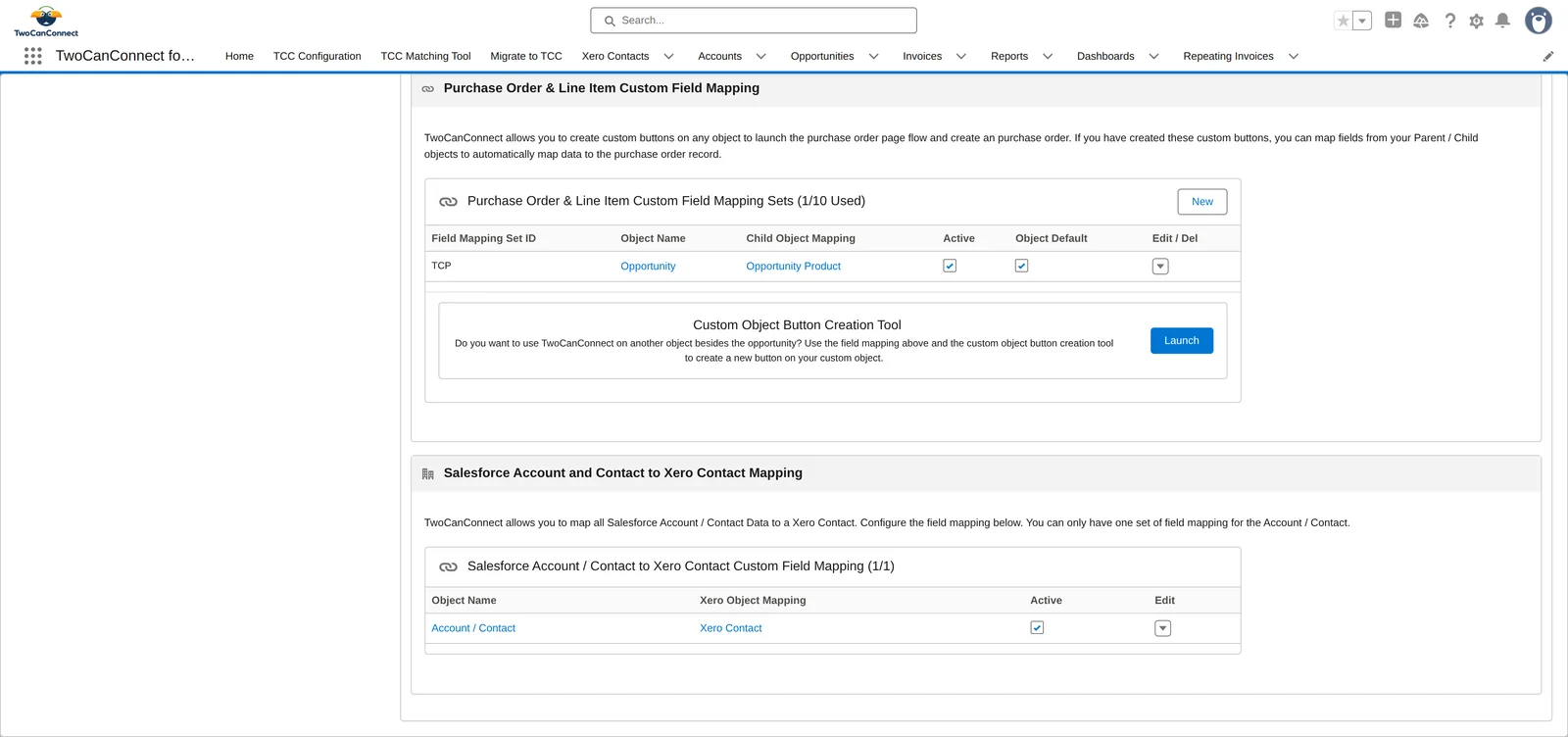The width and height of the screenshot is (1568, 737).
Task: Expand the Dashboards tab chevron
Action: click(1154, 56)
